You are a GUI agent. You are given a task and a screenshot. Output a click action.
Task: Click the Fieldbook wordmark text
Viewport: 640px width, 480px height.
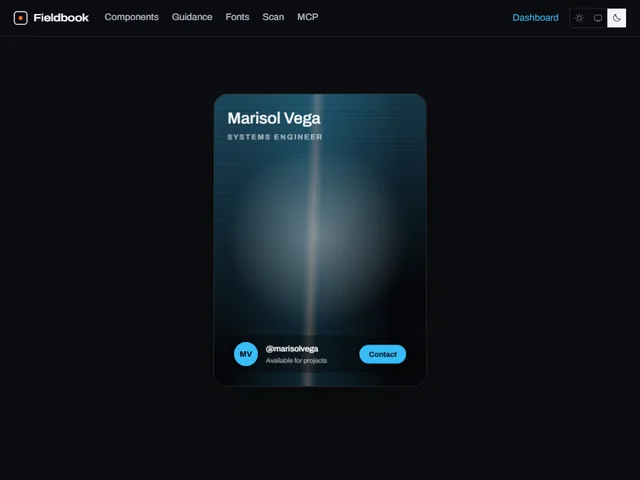(61, 18)
